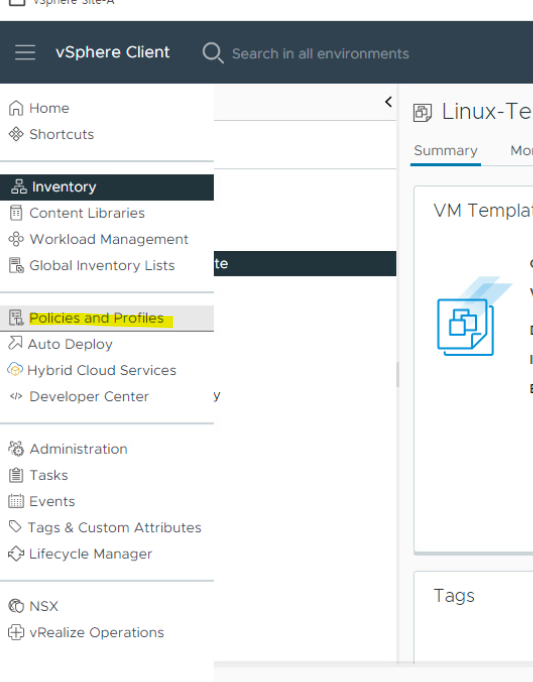Select the highlighted inventory tree row
The width and height of the screenshot is (533, 682).
(305, 264)
